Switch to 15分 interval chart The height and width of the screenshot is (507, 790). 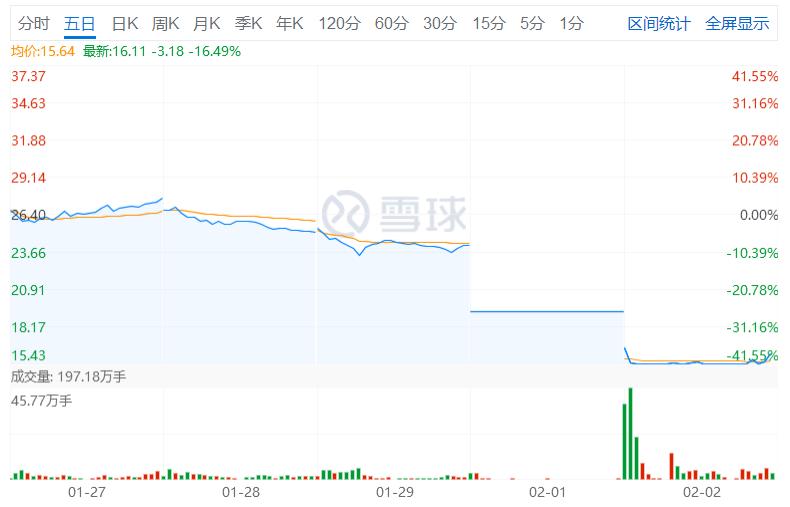489,23
